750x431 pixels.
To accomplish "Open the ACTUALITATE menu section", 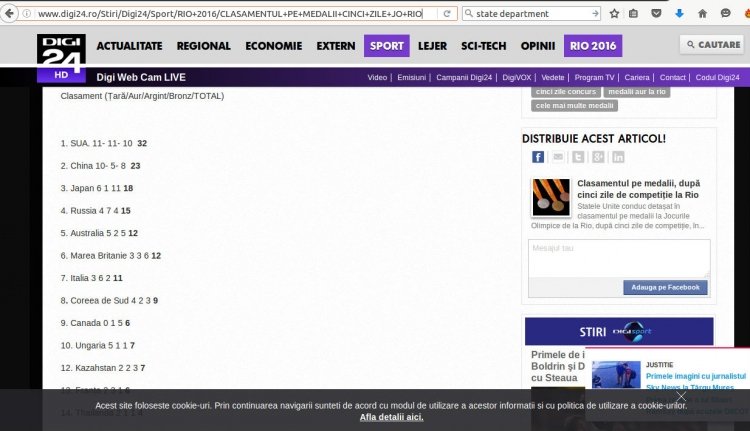I will tap(129, 46).
